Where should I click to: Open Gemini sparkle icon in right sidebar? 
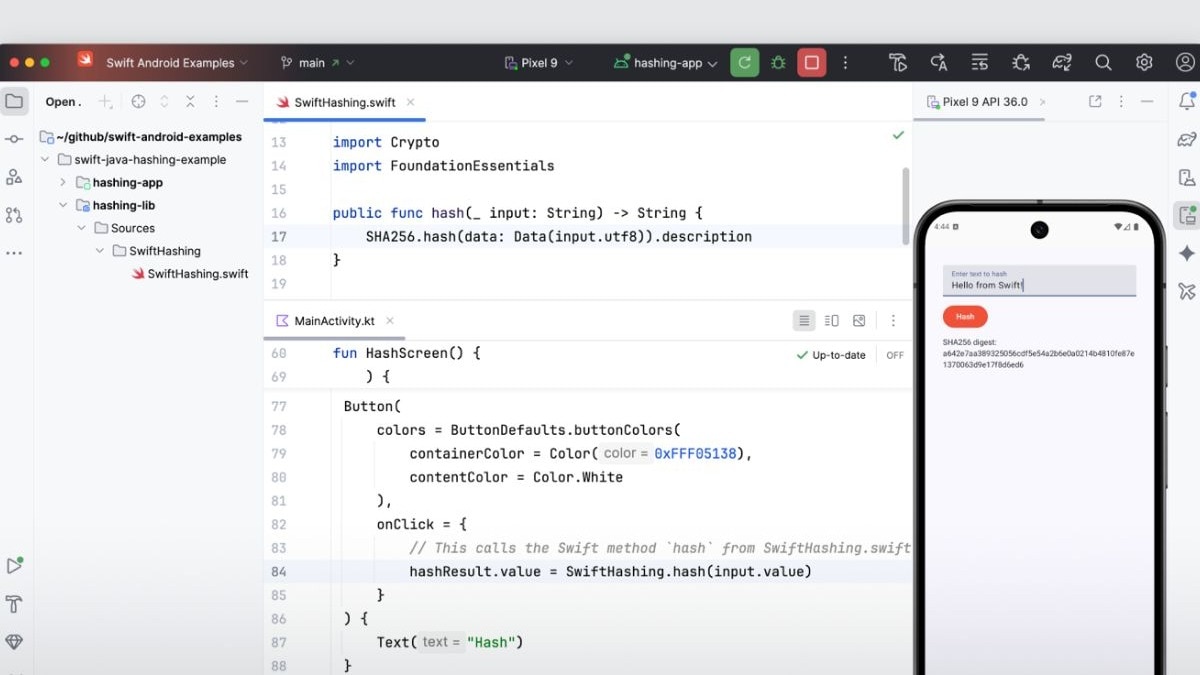[1186, 253]
